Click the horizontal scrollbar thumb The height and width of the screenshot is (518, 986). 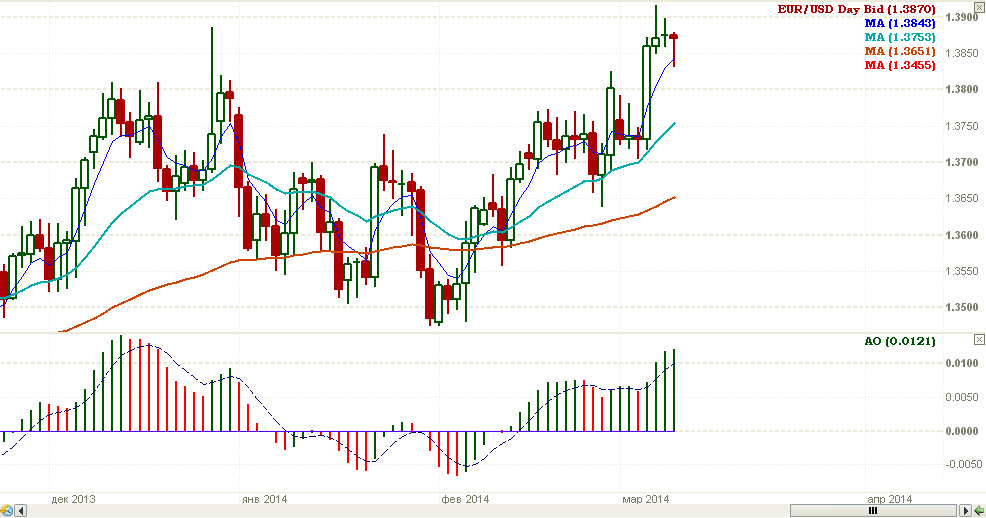872,510
